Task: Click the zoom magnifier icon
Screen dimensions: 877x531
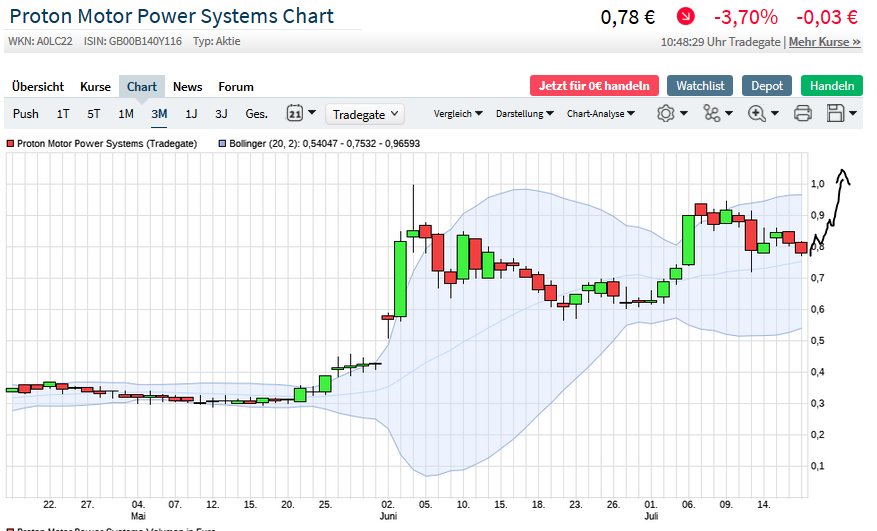Action: [757, 114]
